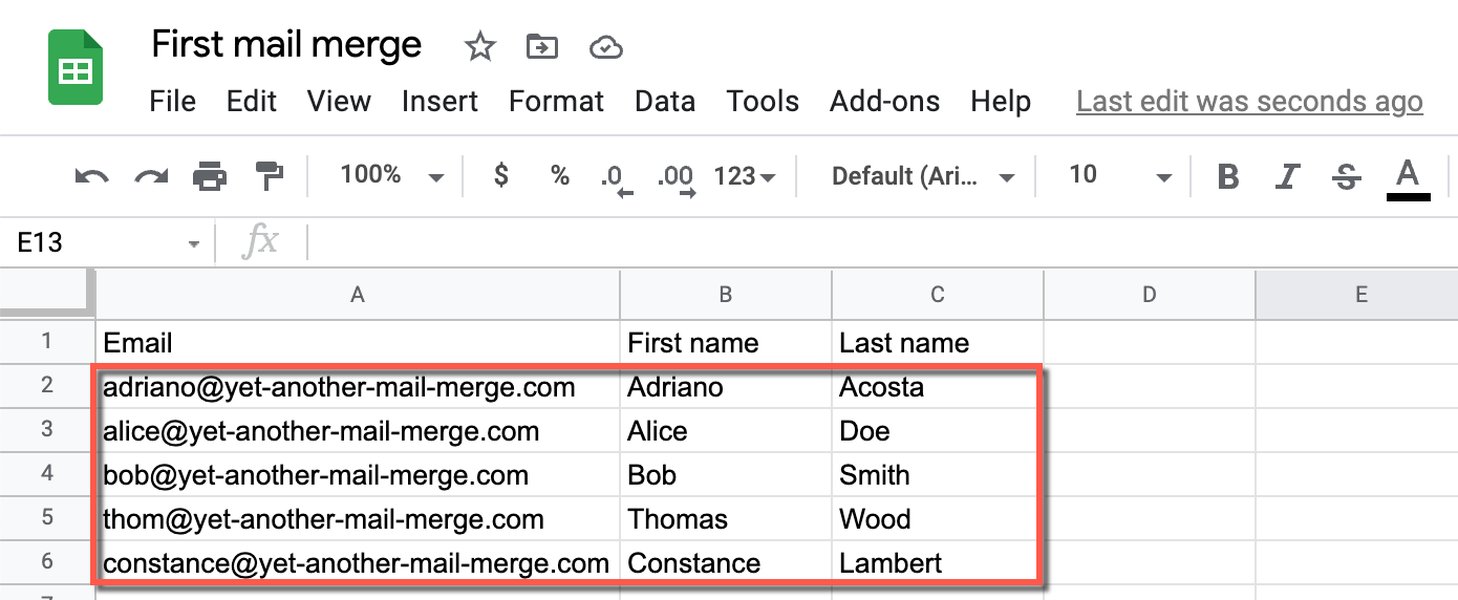The width and height of the screenshot is (1458, 600).
Task: Select row 2 header
Action: click(x=47, y=386)
